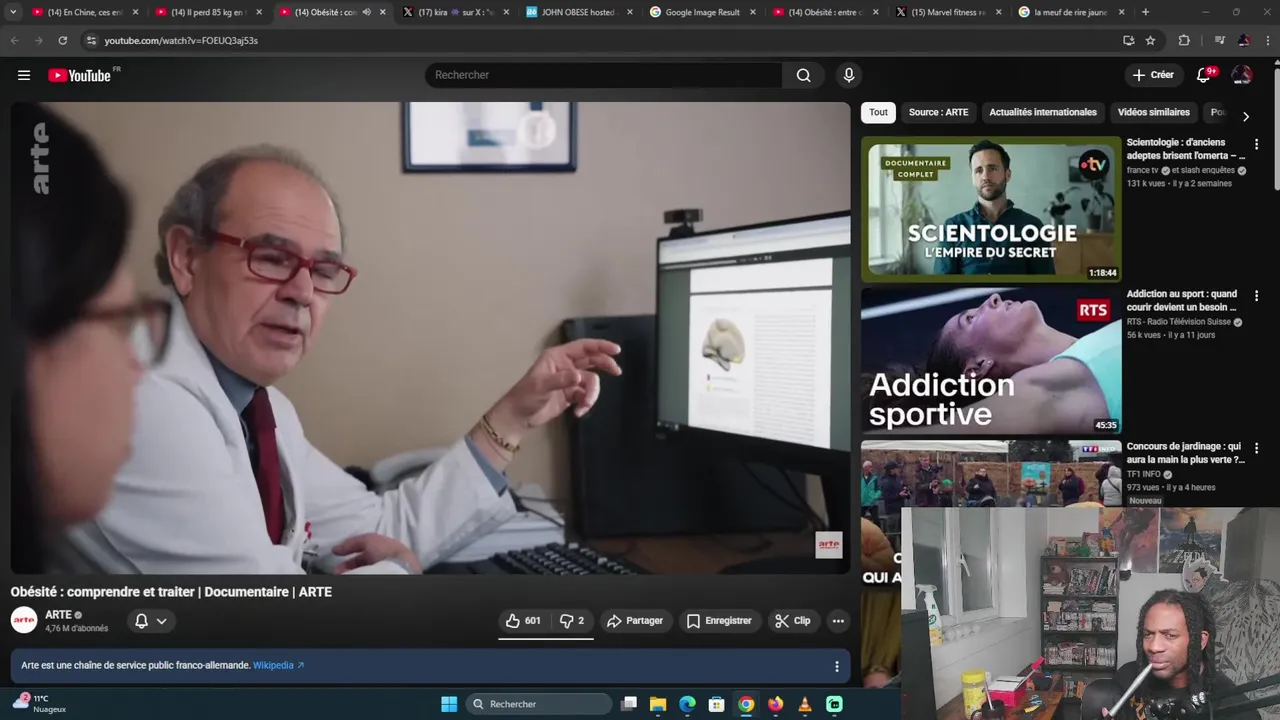
Task: Click the Chrome address bar URL
Action: tap(181, 41)
